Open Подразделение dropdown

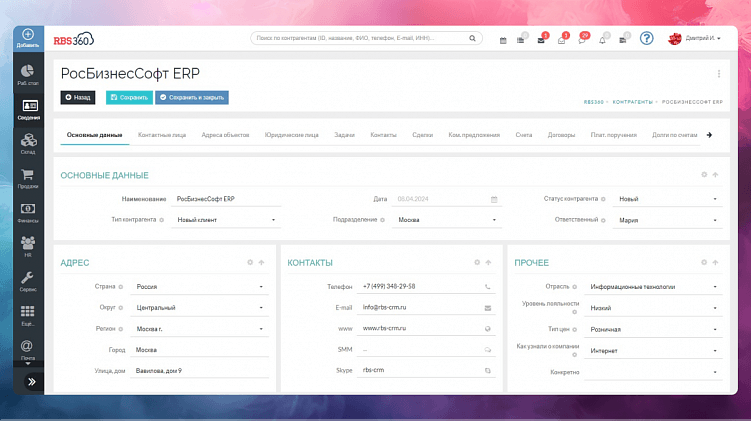(x=447, y=220)
